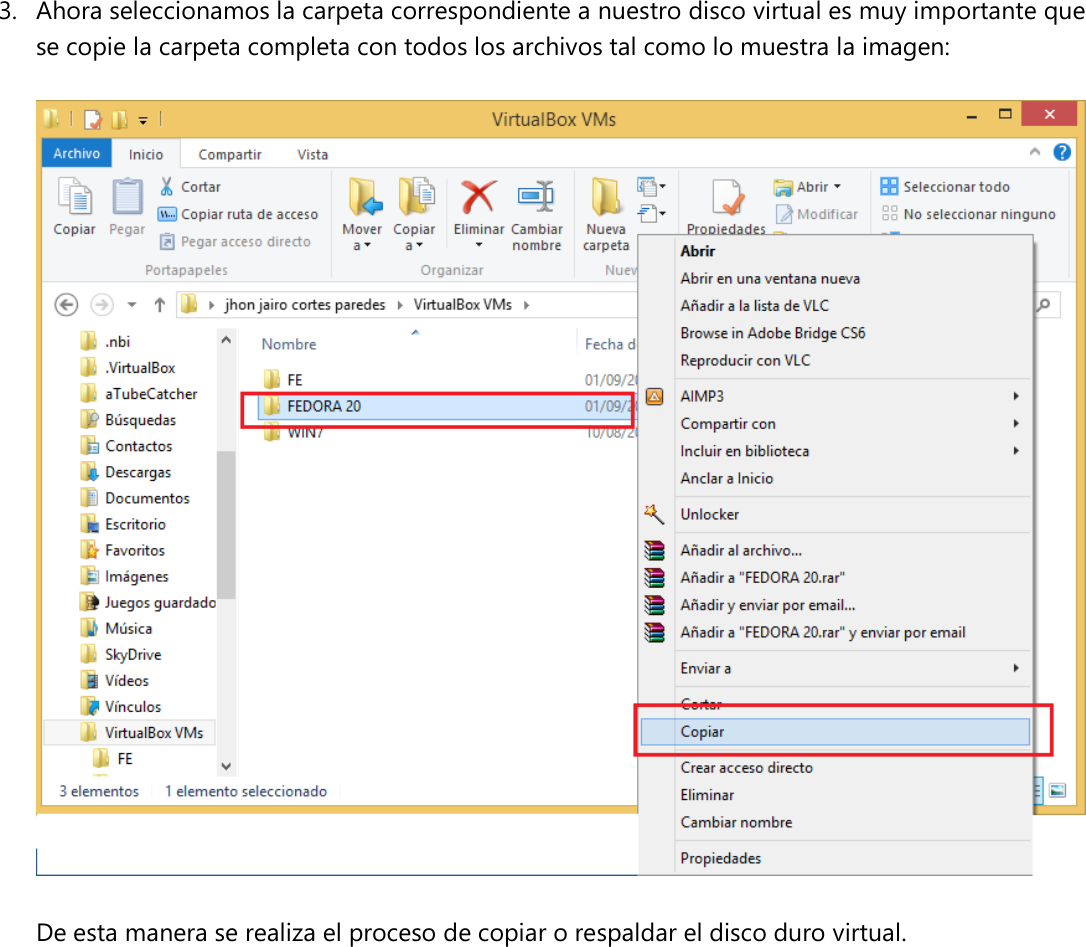Screen dimensions: 1086x947
Task: Choose Añadir a "FEDORA 20.rar"
Action: point(835,577)
